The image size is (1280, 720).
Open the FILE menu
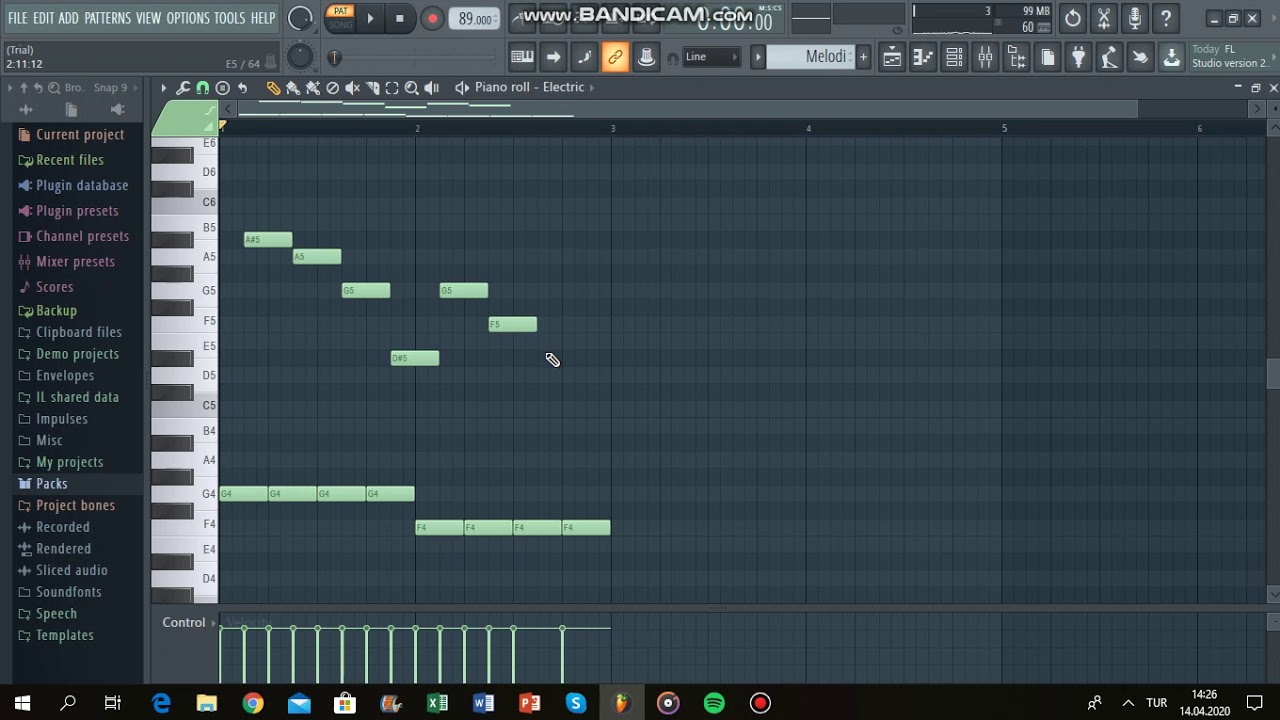click(x=17, y=18)
